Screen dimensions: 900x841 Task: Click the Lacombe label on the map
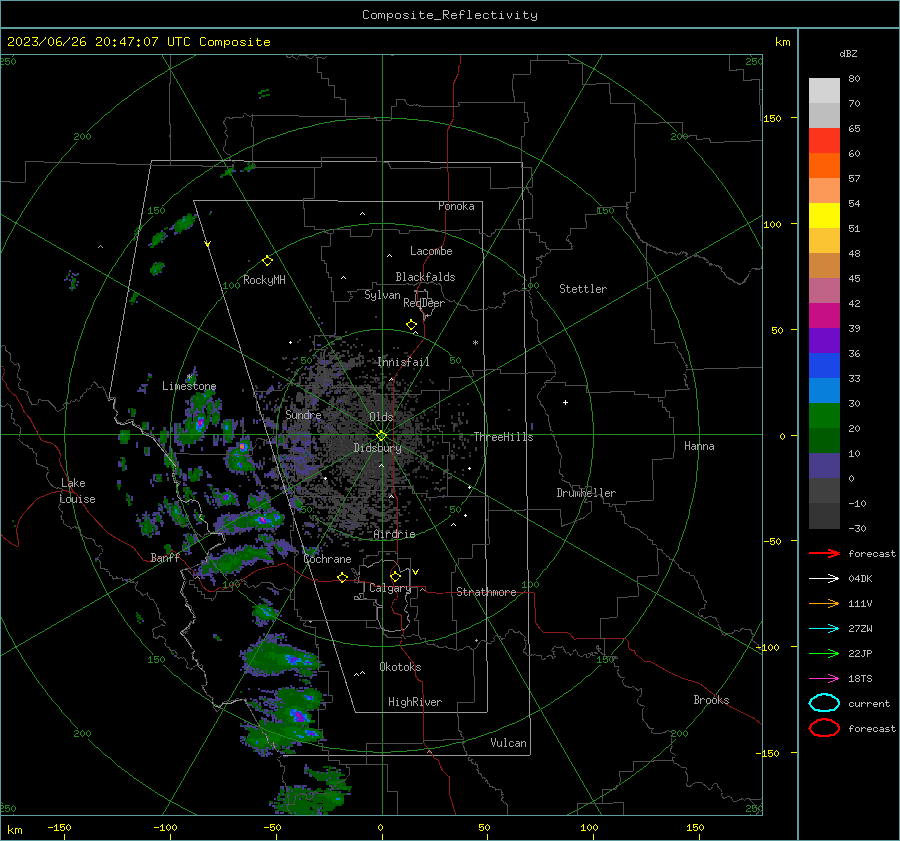click(x=431, y=251)
